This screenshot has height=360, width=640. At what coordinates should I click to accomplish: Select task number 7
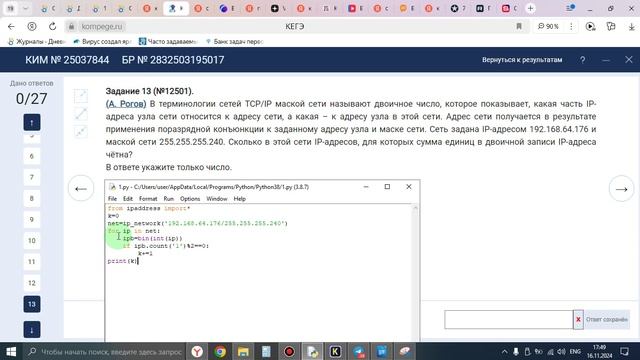click(32, 177)
